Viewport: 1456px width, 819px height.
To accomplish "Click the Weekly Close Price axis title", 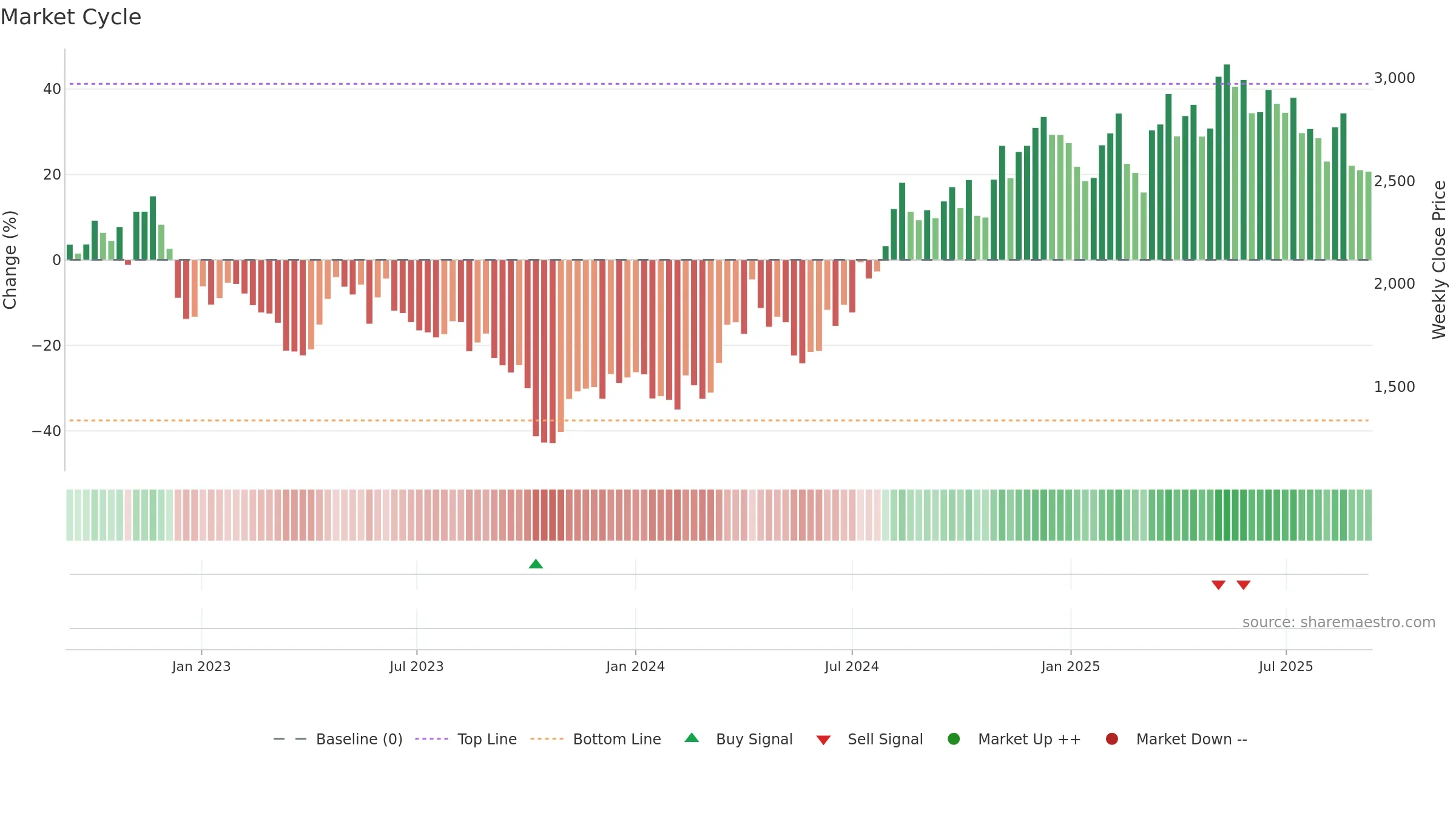I will pyautogui.click(x=1439, y=260).
